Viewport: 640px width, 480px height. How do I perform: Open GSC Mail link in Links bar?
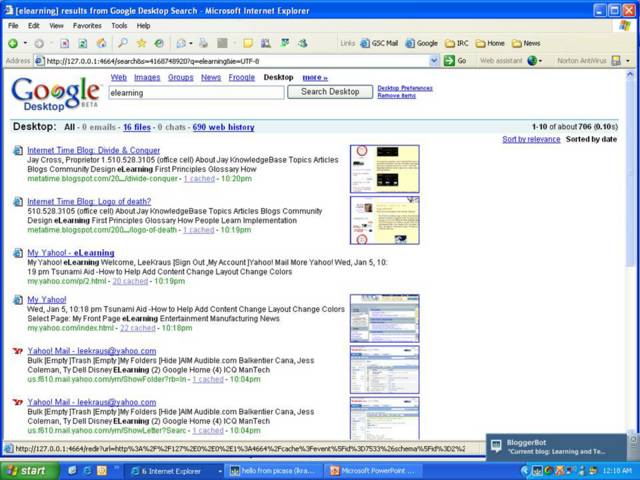379,43
